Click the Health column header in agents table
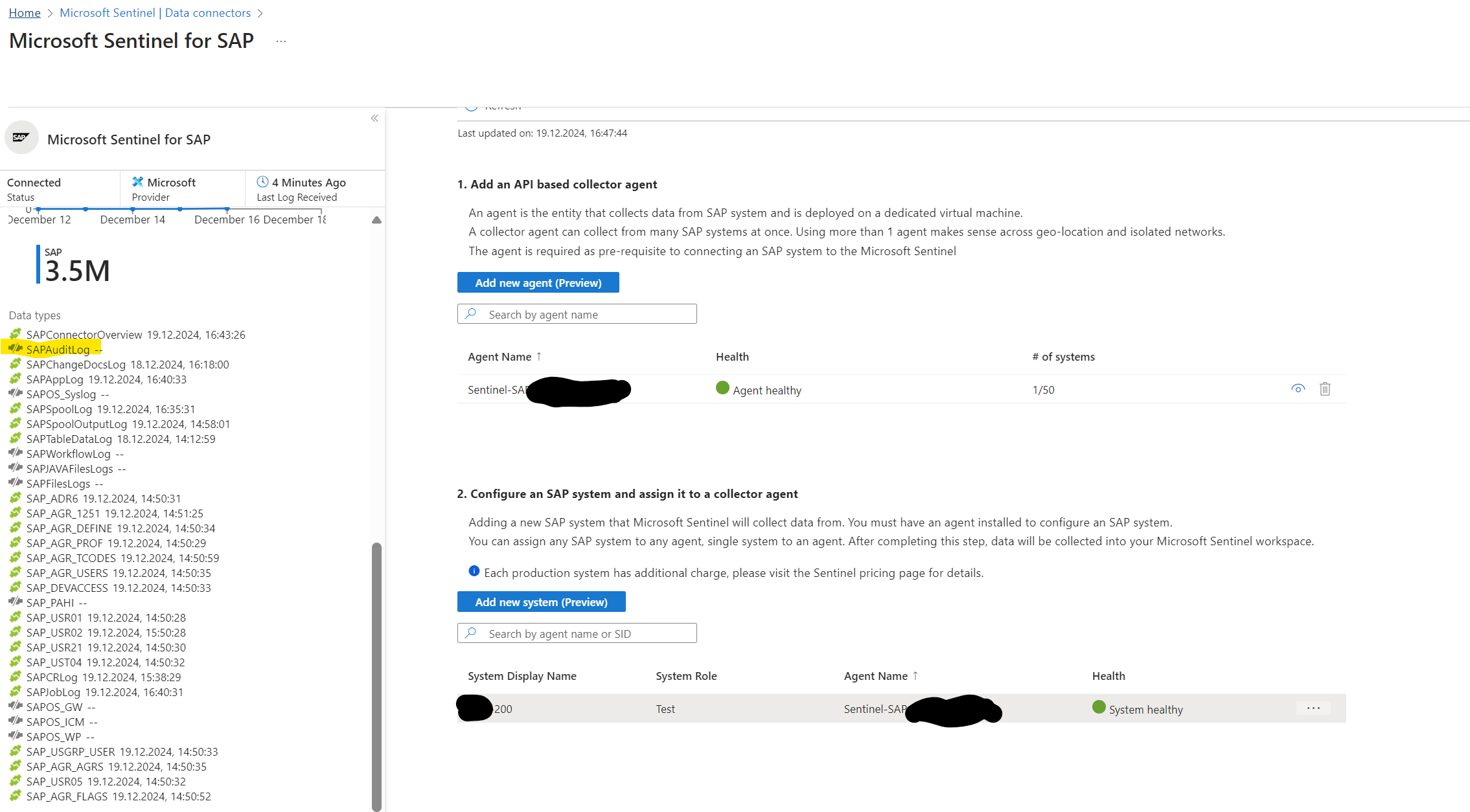The height and width of the screenshot is (812, 1470). point(732,356)
